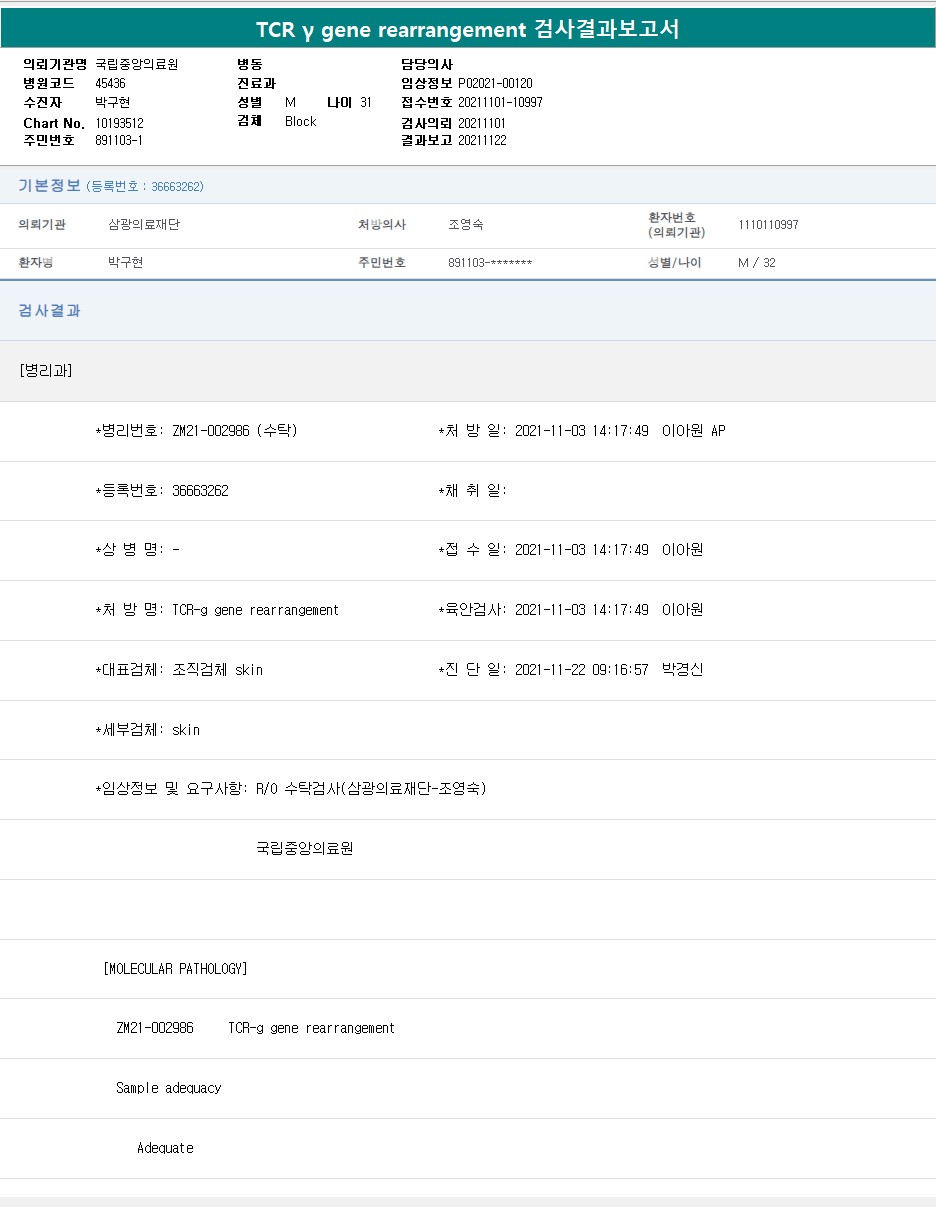Select the institution name 국립중앙의료원 in header
Viewport: 936px width, 1207px height.
[x=136, y=64]
